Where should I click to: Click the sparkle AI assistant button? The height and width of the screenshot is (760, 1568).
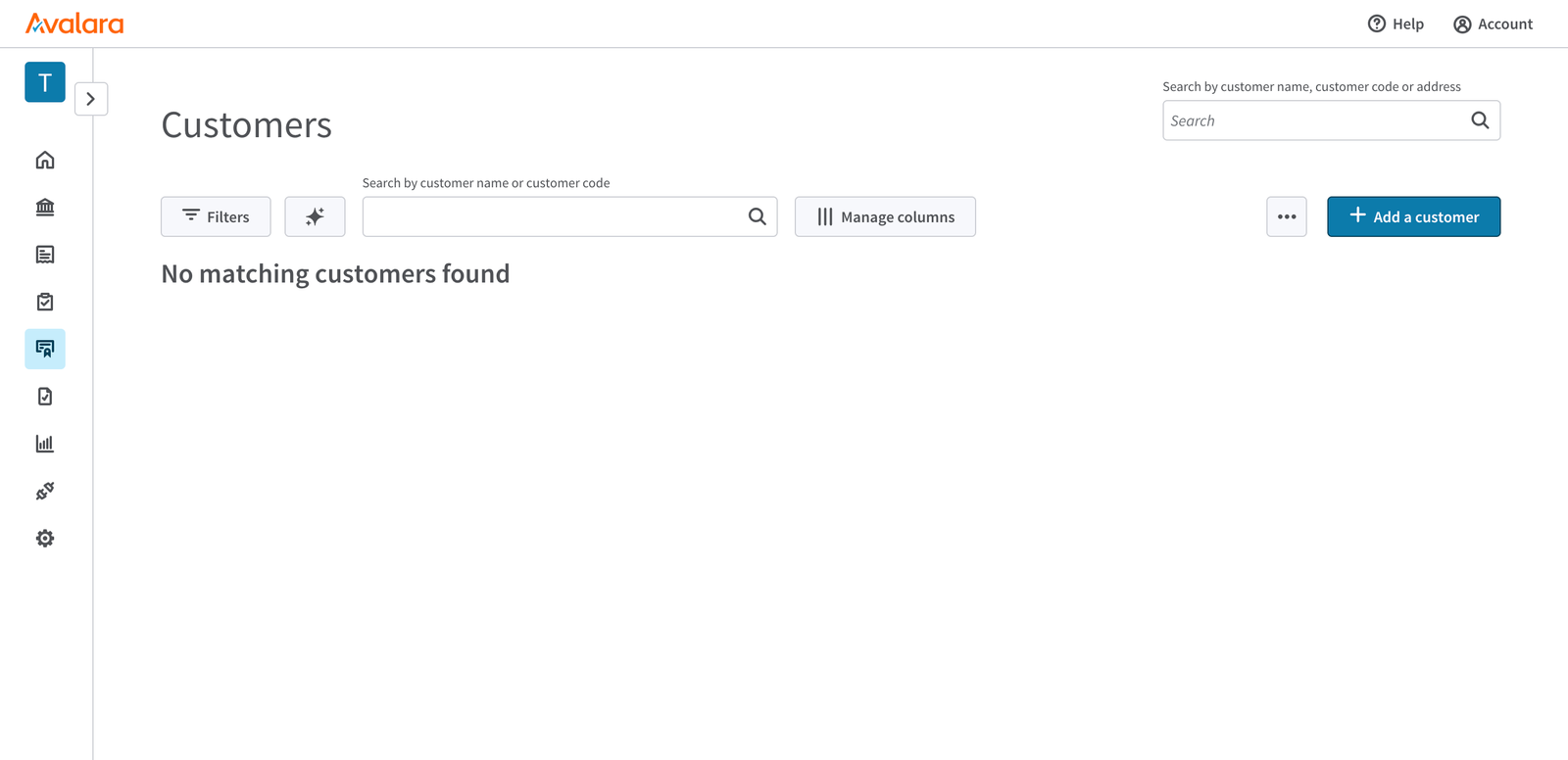pos(315,216)
